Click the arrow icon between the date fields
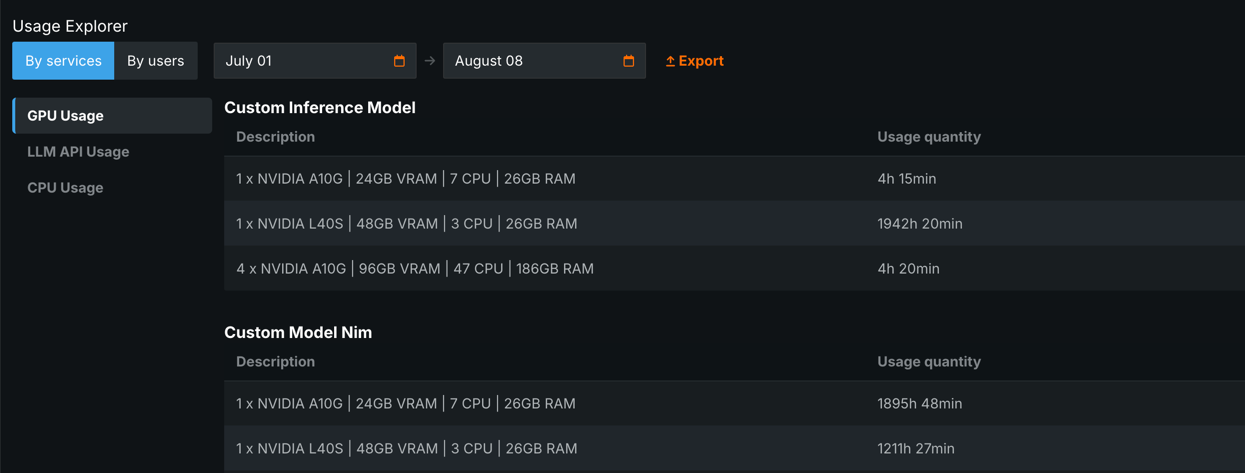 pos(430,61)
